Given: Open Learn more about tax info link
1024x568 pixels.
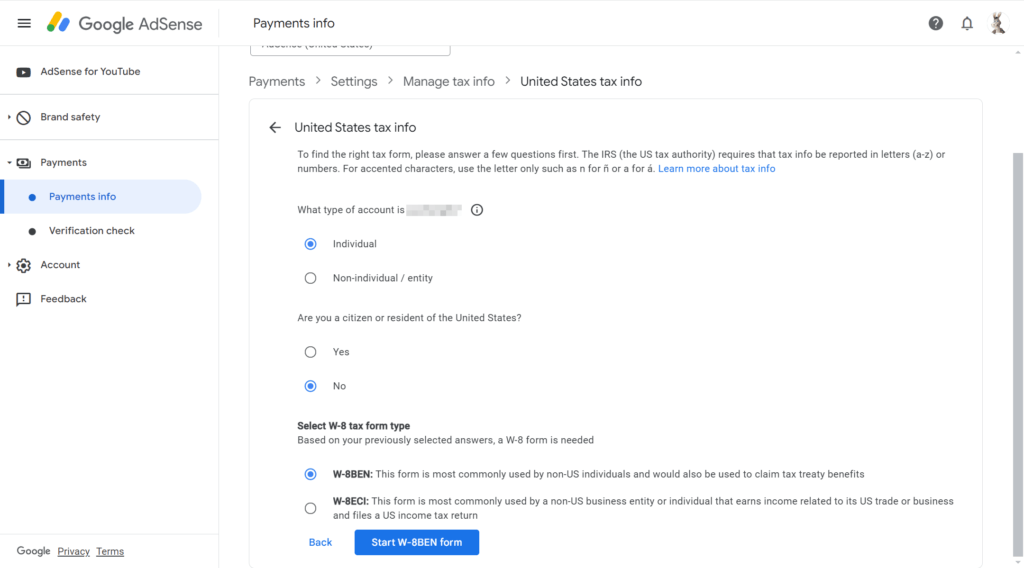Looking at the screenshot, I should [x=716, y=168].
